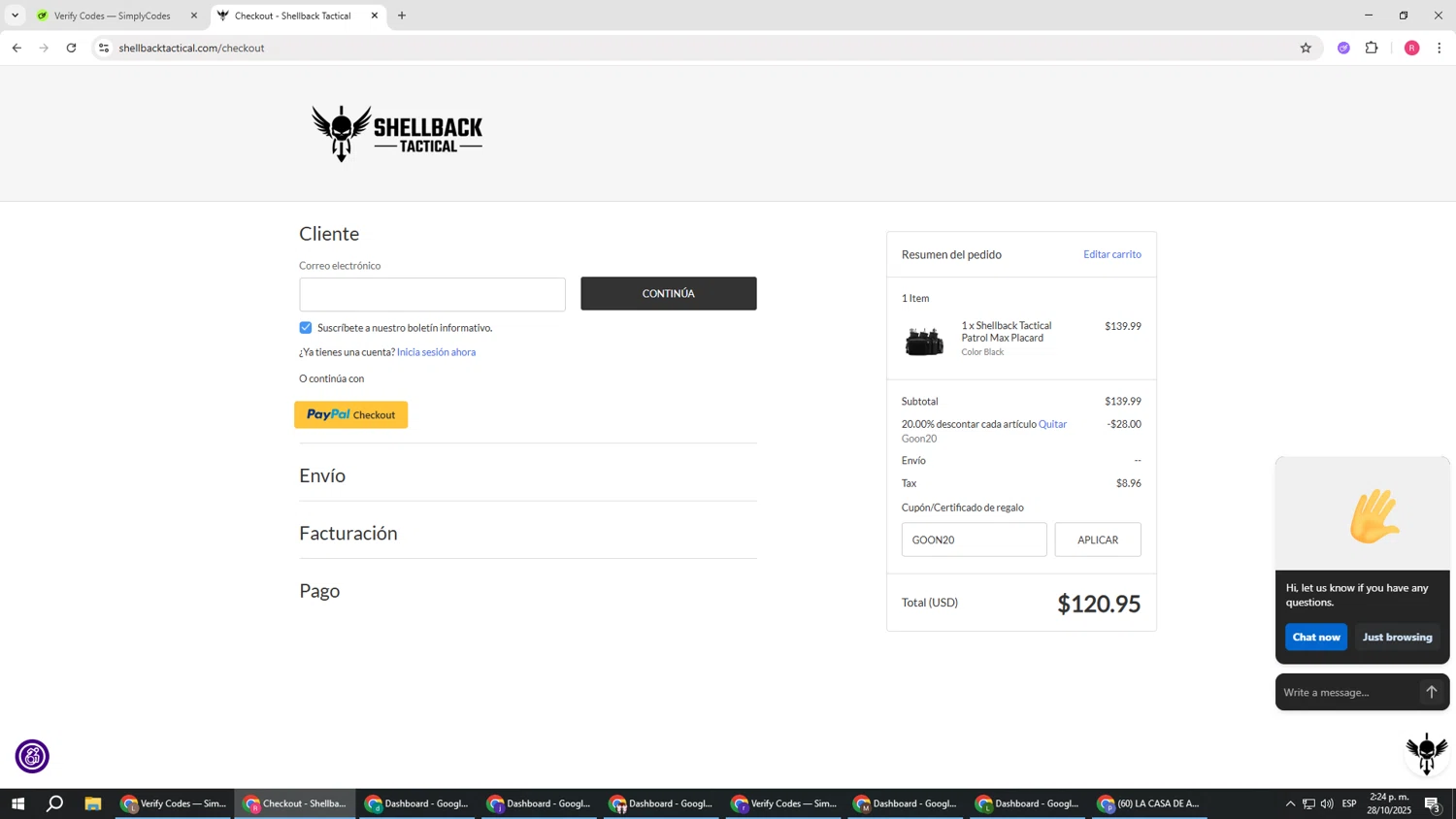
Task: Click the Write a message field
Action: 1347,692
